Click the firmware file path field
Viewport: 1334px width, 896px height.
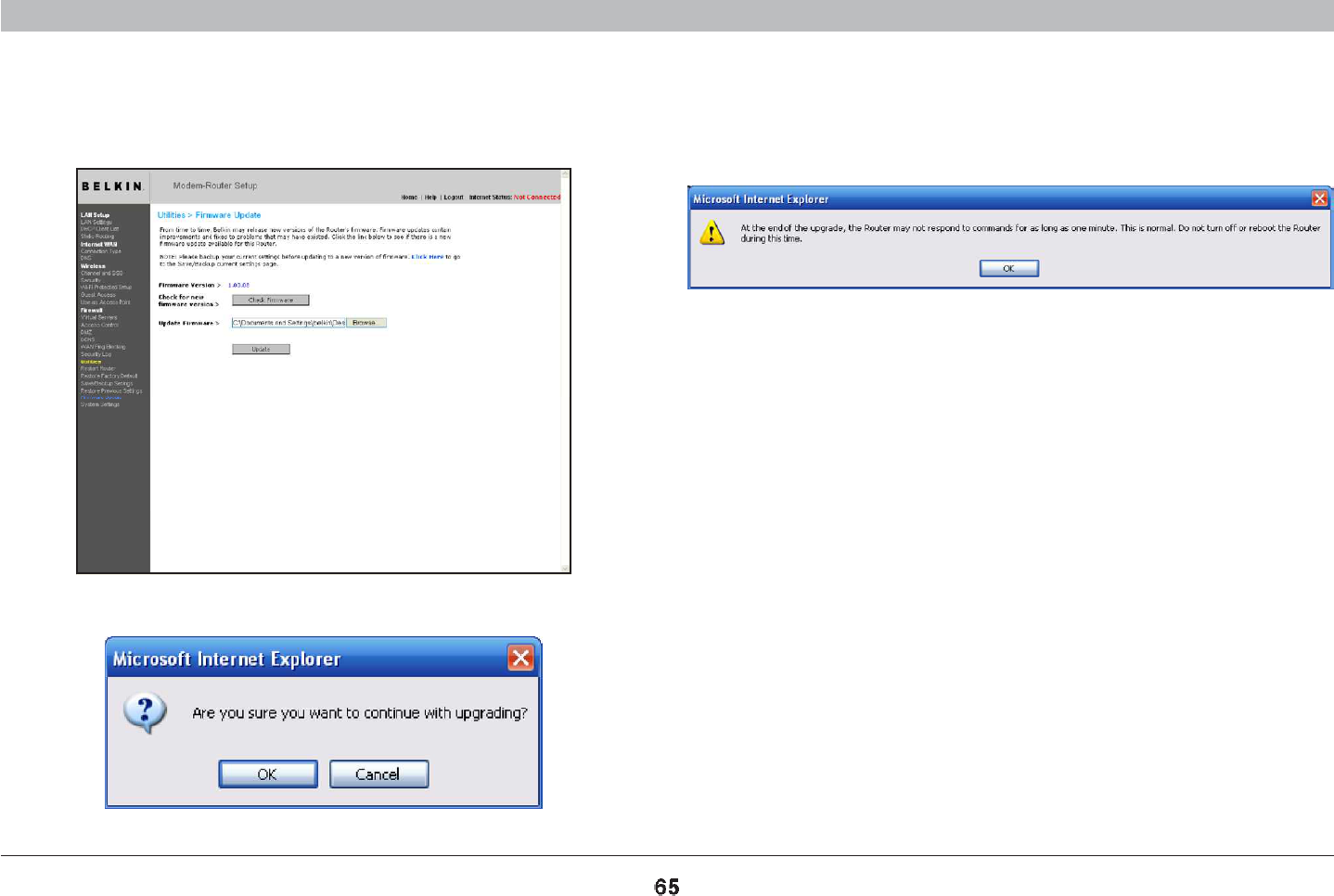(289, 323)
